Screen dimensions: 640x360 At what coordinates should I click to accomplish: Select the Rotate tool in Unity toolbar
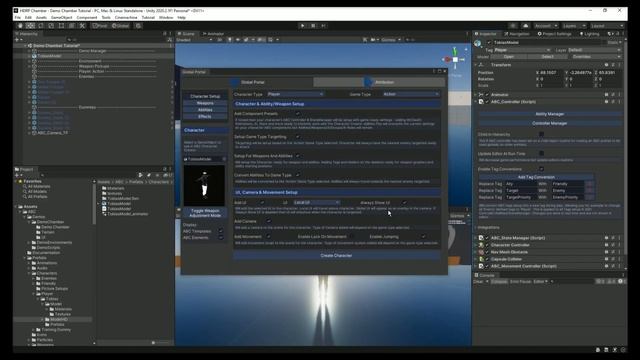coord(41,26)
